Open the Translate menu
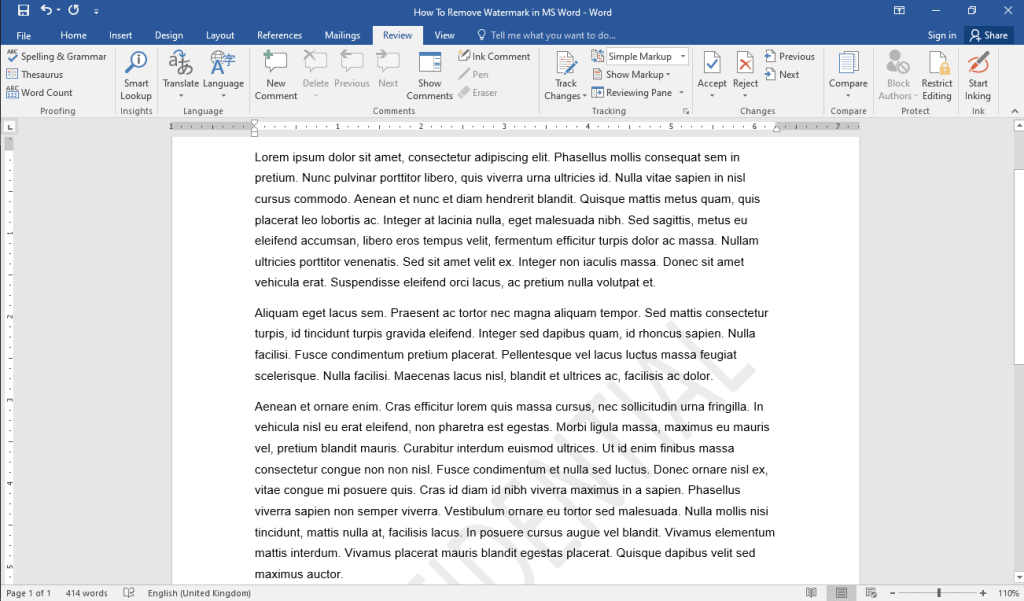This screenshot has width=1024, height=601. pyautogui.click(x=180, y=76)
